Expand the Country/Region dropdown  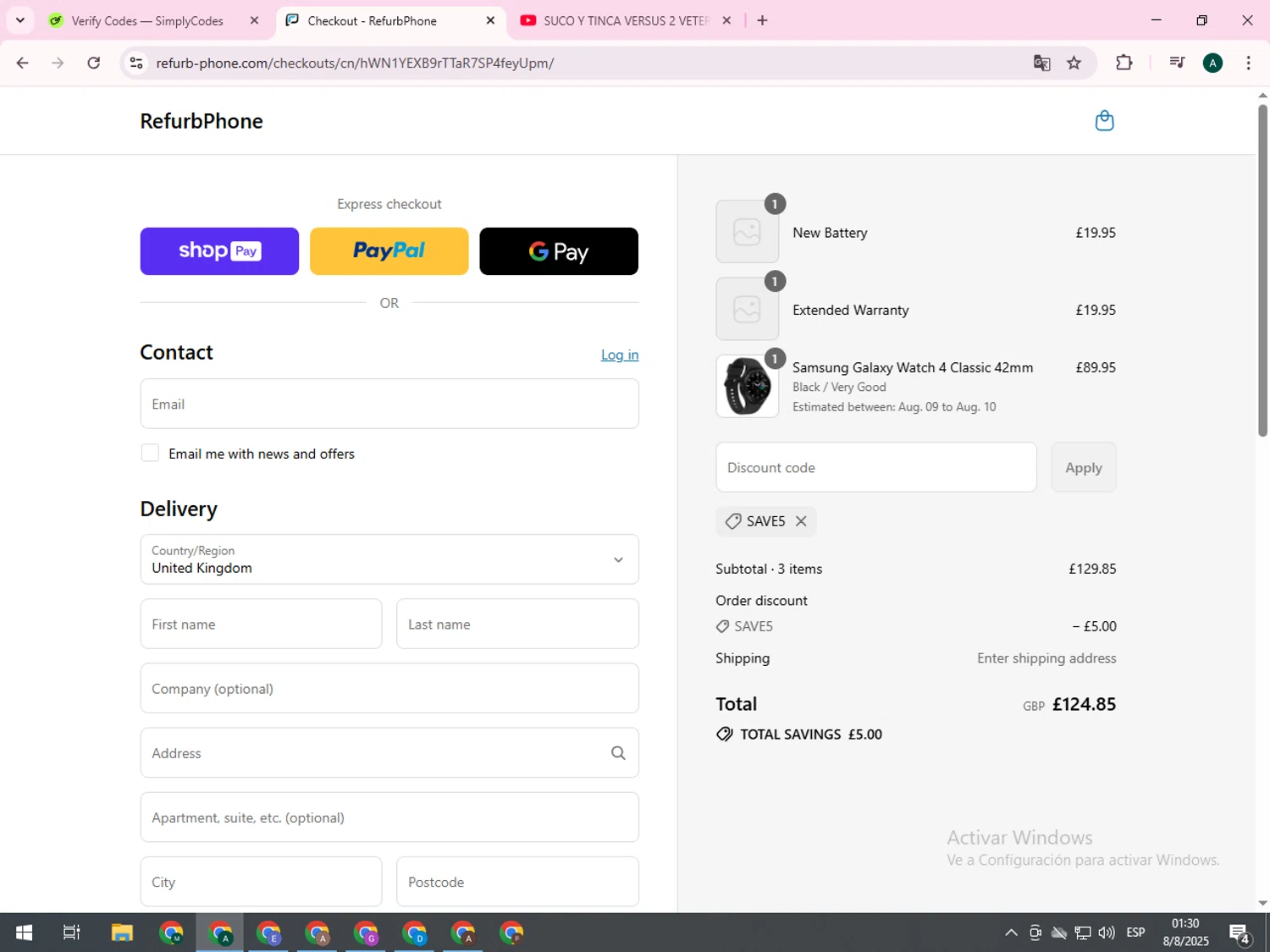tap(389, 559)
